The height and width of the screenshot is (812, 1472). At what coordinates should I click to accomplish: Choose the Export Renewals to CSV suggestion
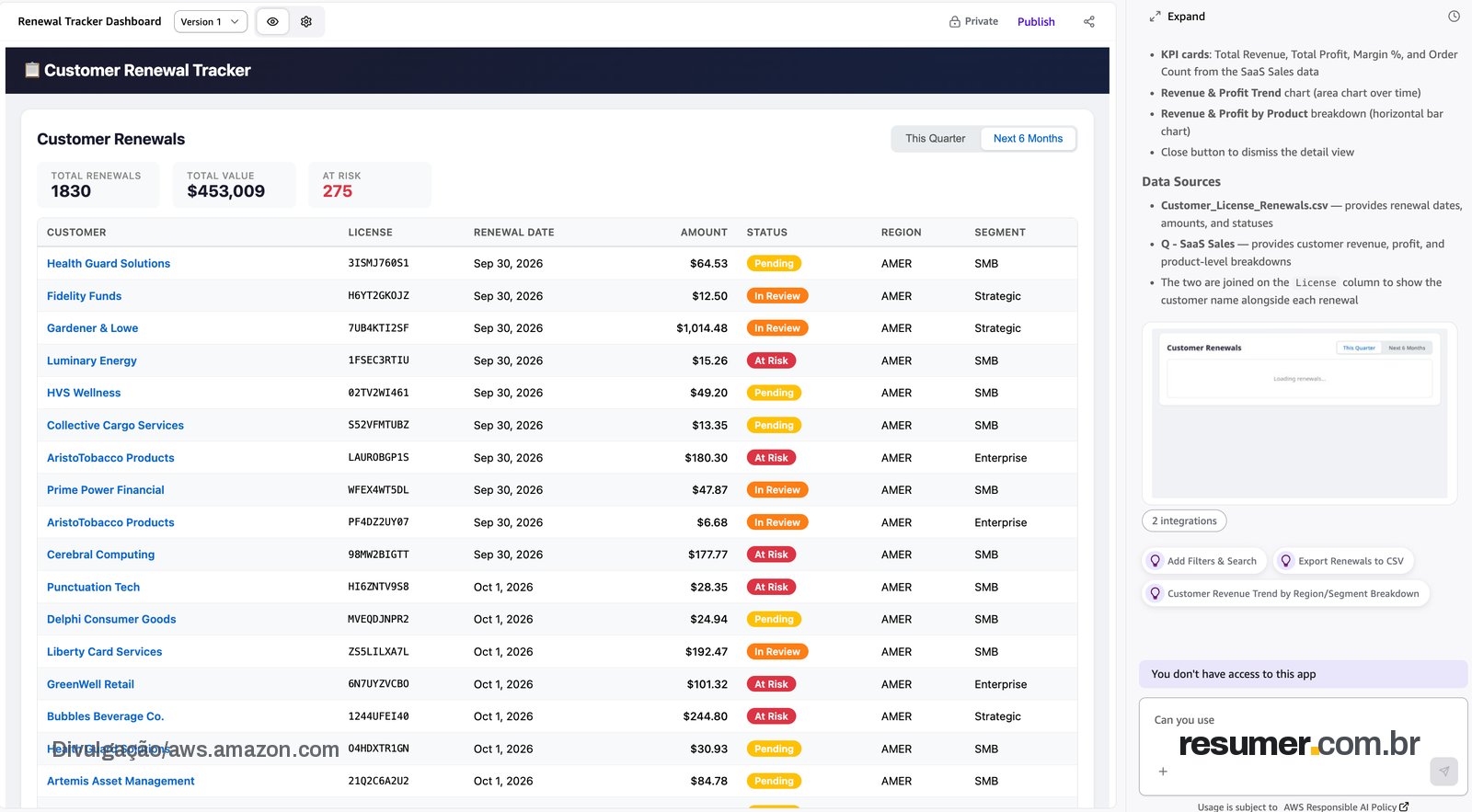tap(1343, 561)
